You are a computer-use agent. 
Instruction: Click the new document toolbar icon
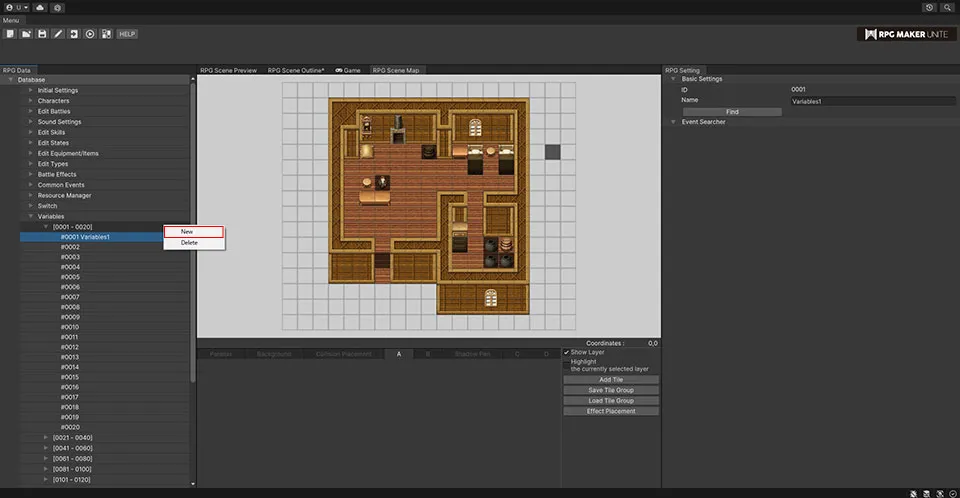[x=10, y=34]
